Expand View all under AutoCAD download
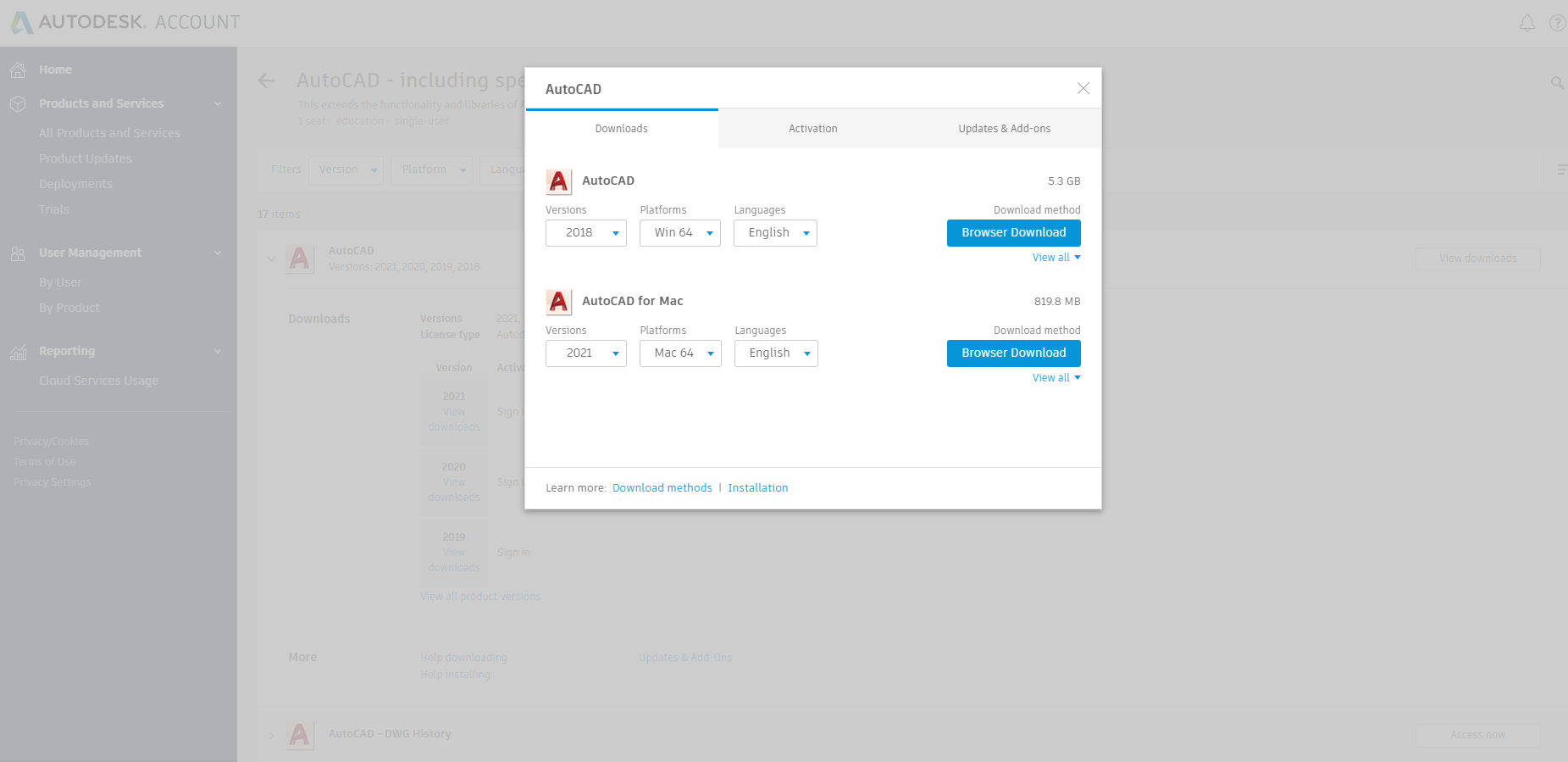 [1055, 258]
